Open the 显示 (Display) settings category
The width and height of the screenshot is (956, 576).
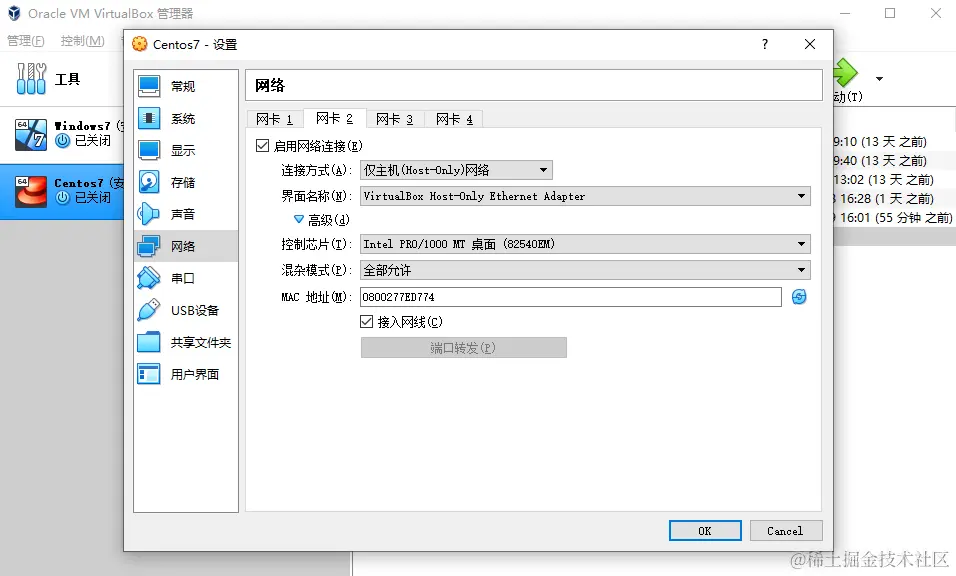pos(185,150)
